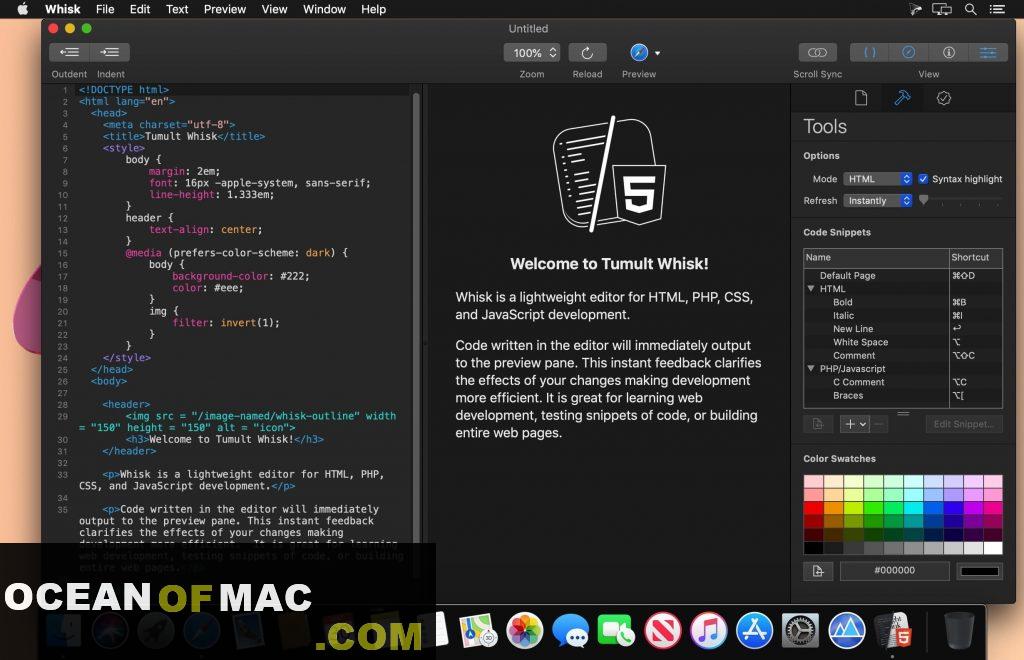Collapse the HTML snippet group
The height and width of the screenshot is (660, 1024).
coord(811,289)
